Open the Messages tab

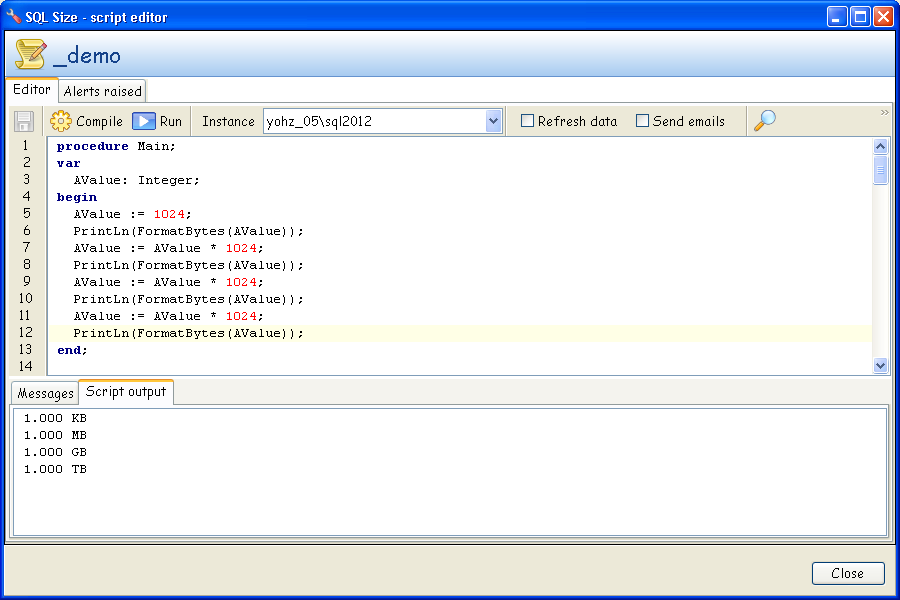click(x=44, y=392)
